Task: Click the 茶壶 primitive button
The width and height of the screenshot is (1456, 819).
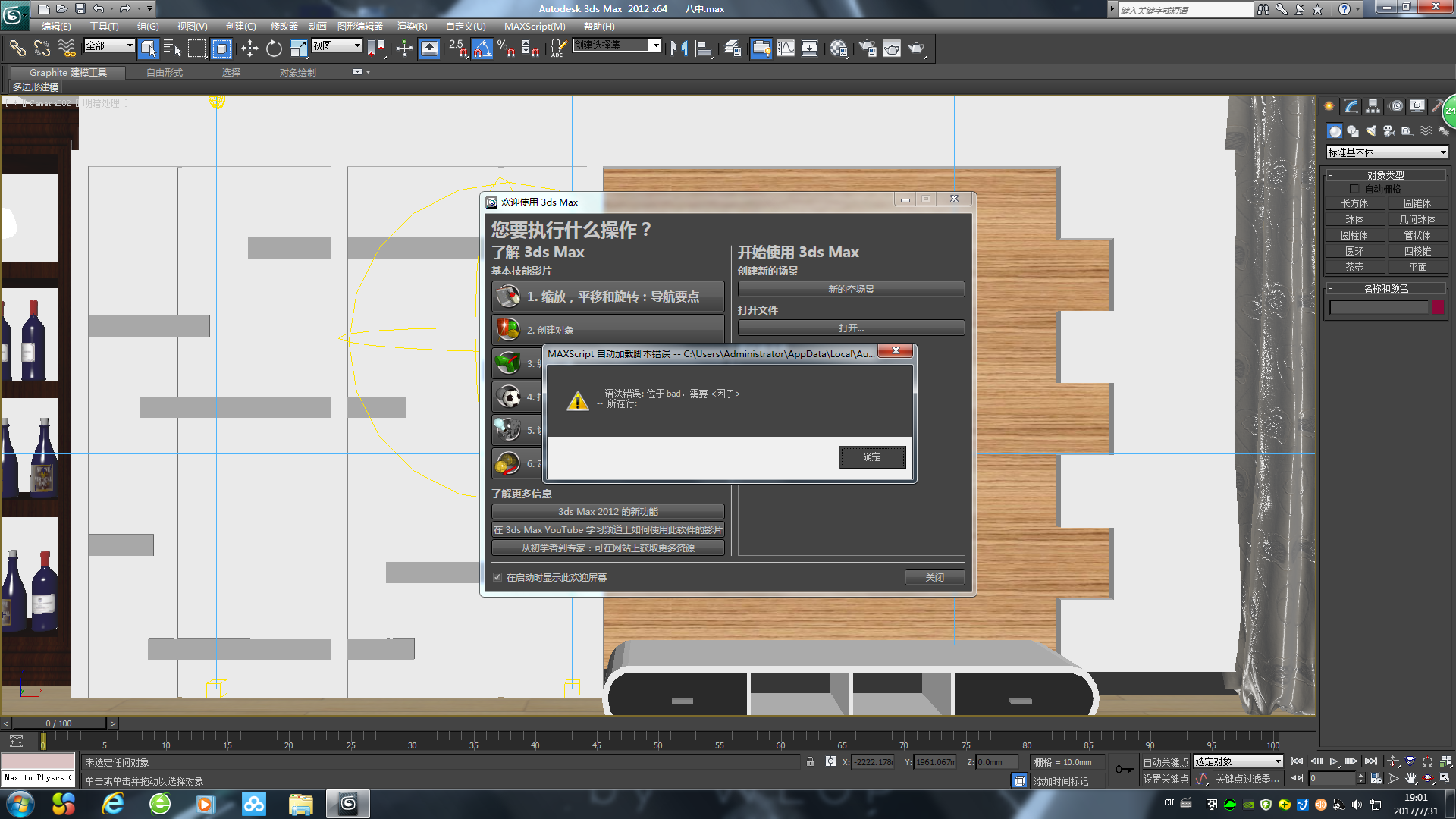Action: (x=1354, y=267)
